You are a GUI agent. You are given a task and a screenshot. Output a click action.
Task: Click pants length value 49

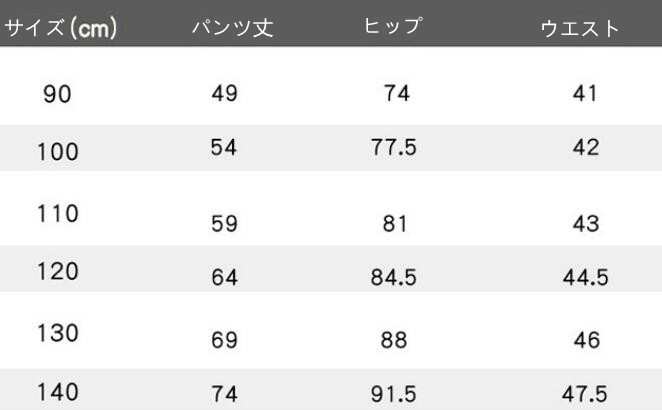point(224,94)
